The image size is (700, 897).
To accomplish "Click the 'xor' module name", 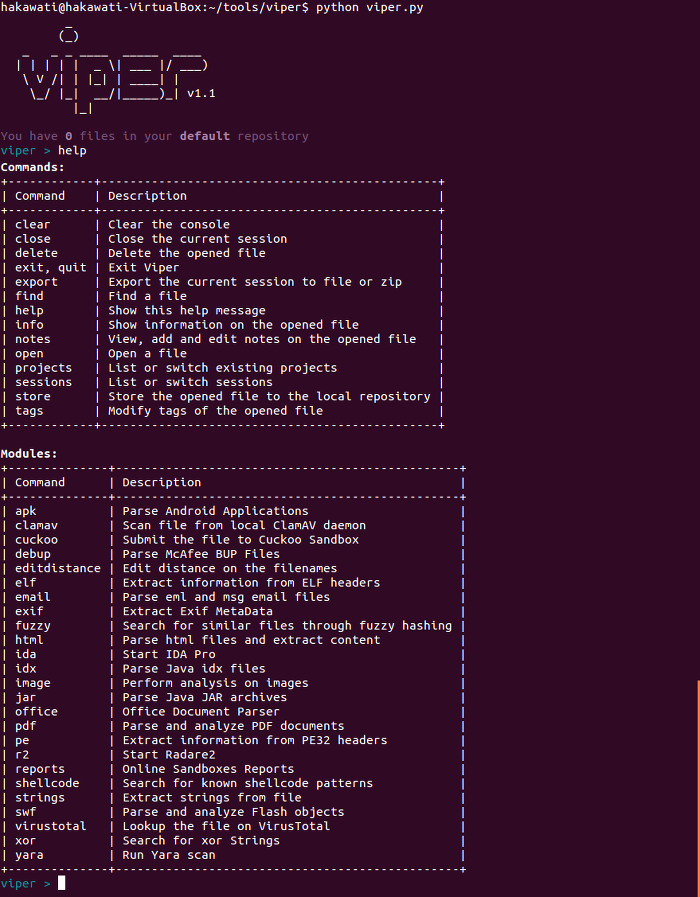I will [x=26, y=840].
